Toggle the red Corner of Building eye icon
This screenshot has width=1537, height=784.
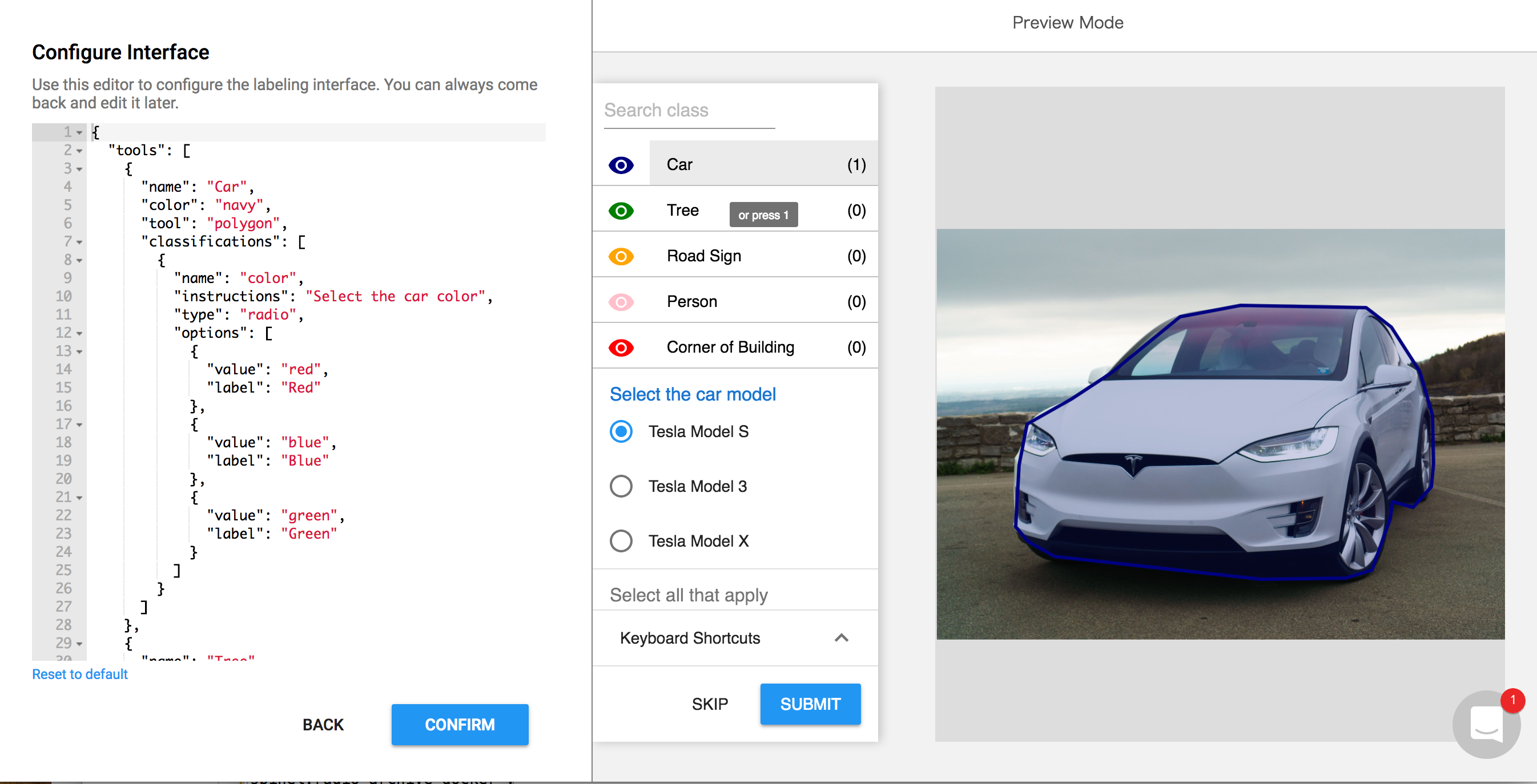[621, 347]
